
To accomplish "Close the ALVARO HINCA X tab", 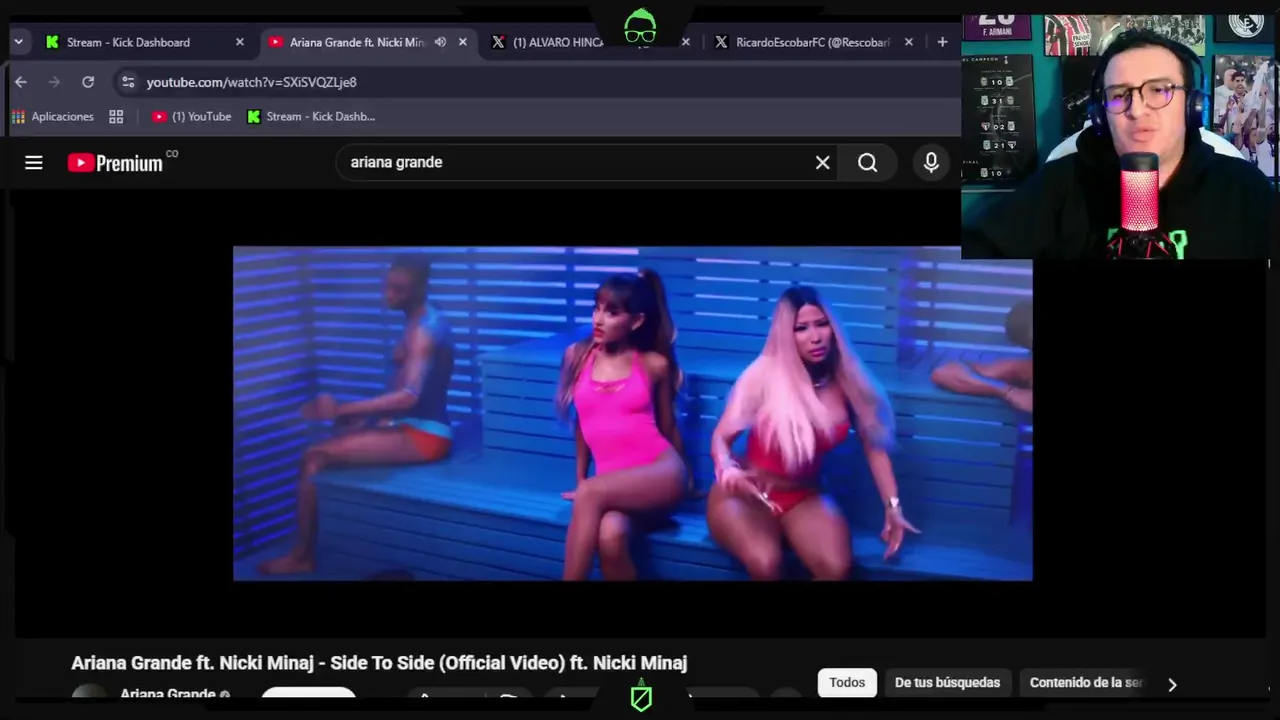I will point(685,42).
